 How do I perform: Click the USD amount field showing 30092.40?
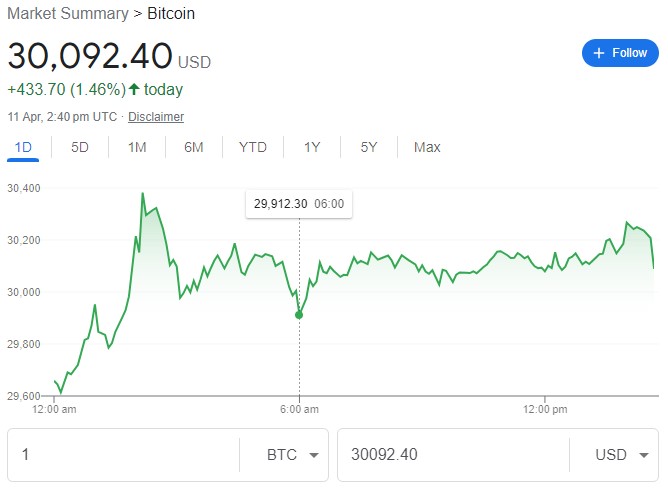(x=453, y=455)
